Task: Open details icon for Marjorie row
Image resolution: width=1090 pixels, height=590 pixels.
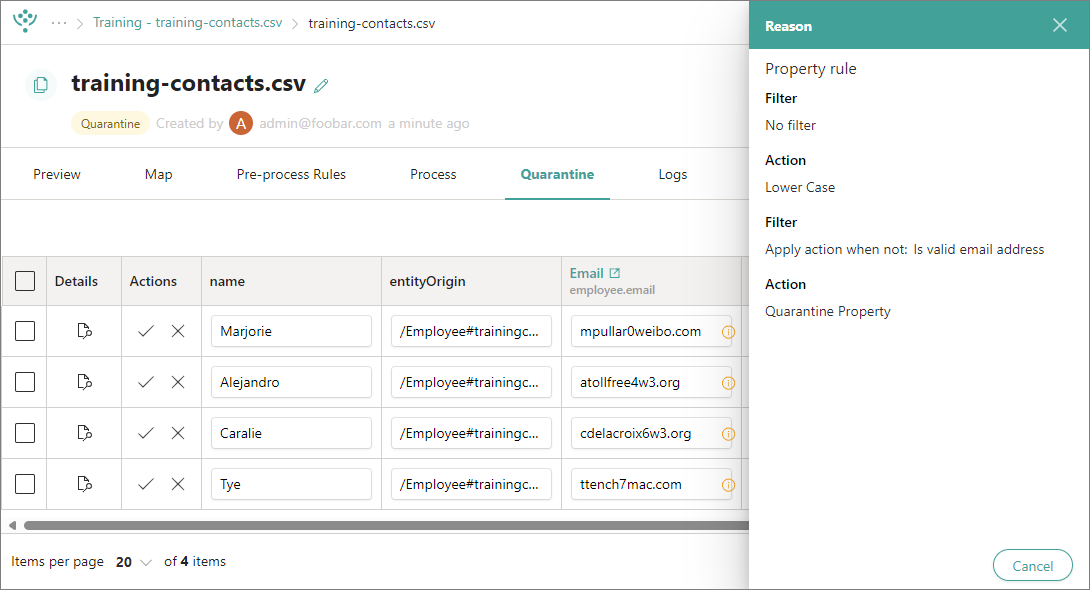Action: pyautogui.click(x=84, y=331)
